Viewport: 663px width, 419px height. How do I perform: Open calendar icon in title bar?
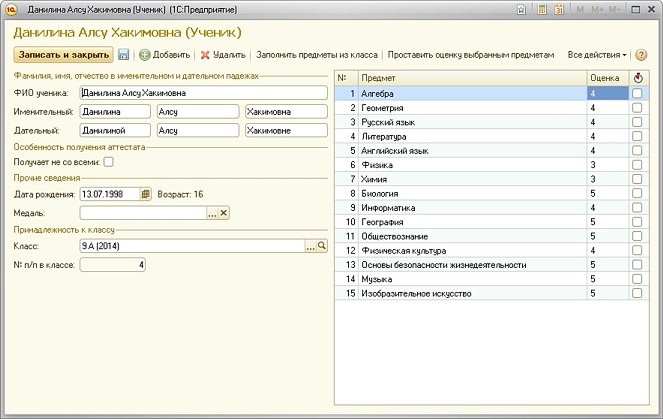coord(559,10)
